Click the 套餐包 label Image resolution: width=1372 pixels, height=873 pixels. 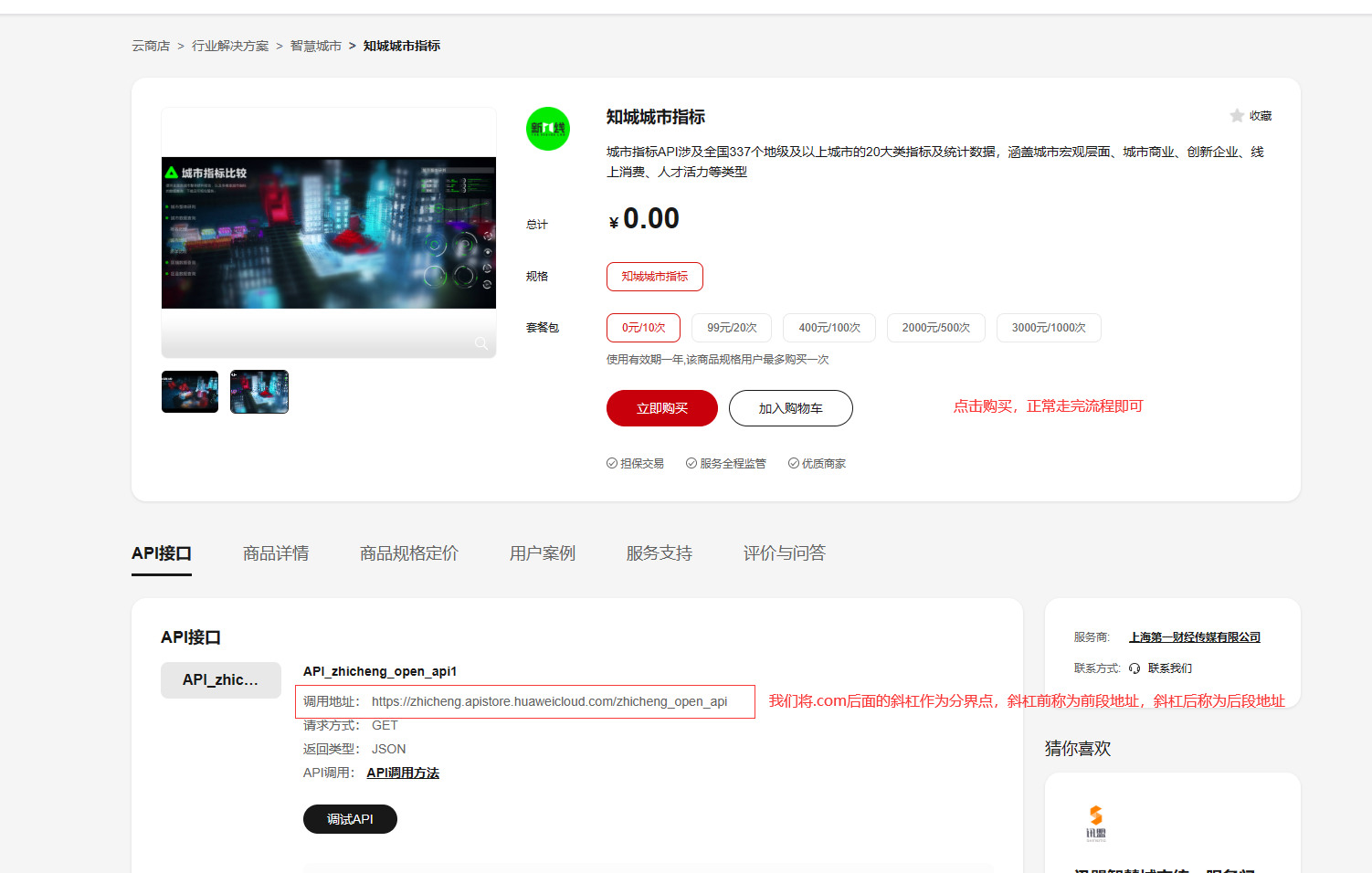(x=543, y=328)
